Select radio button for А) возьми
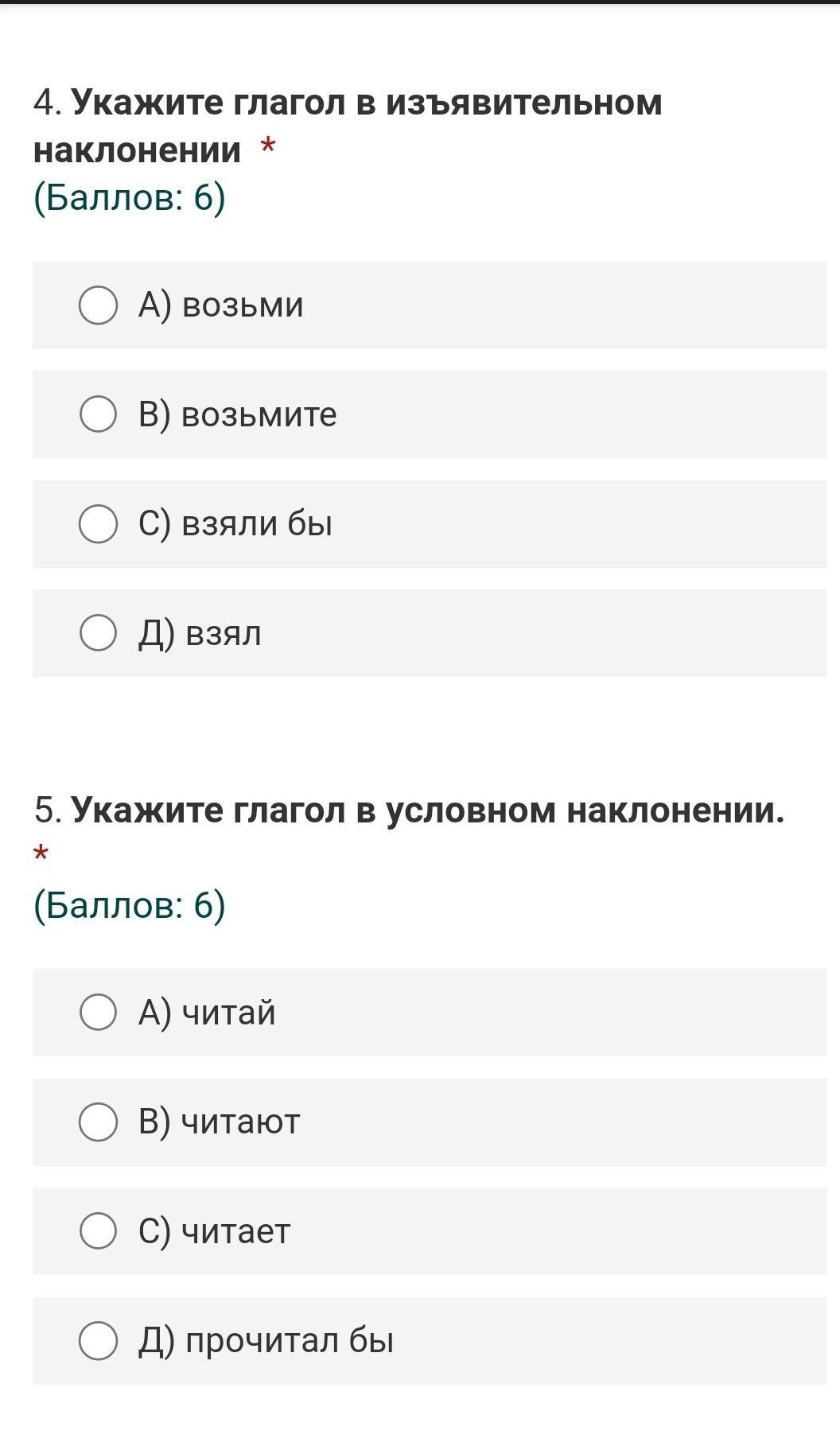The height and width of the screenshot is (1450, 840). 99,305
